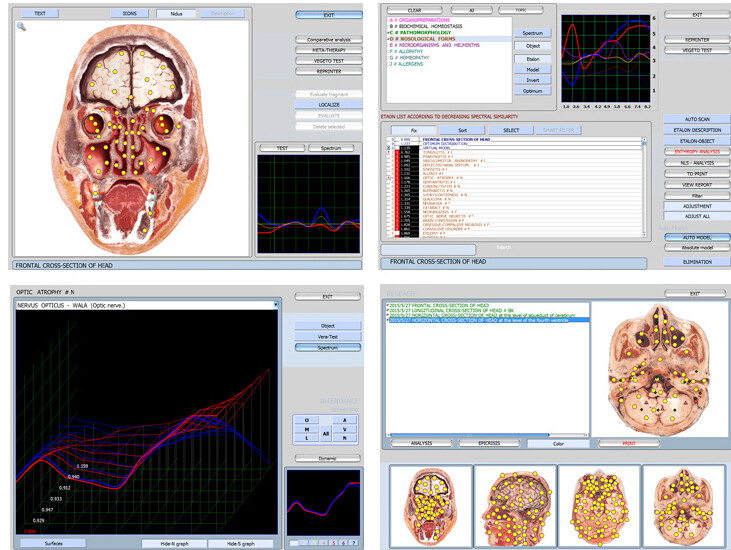
Task: Click the Hide-N graph button
Action: (175, 543)
